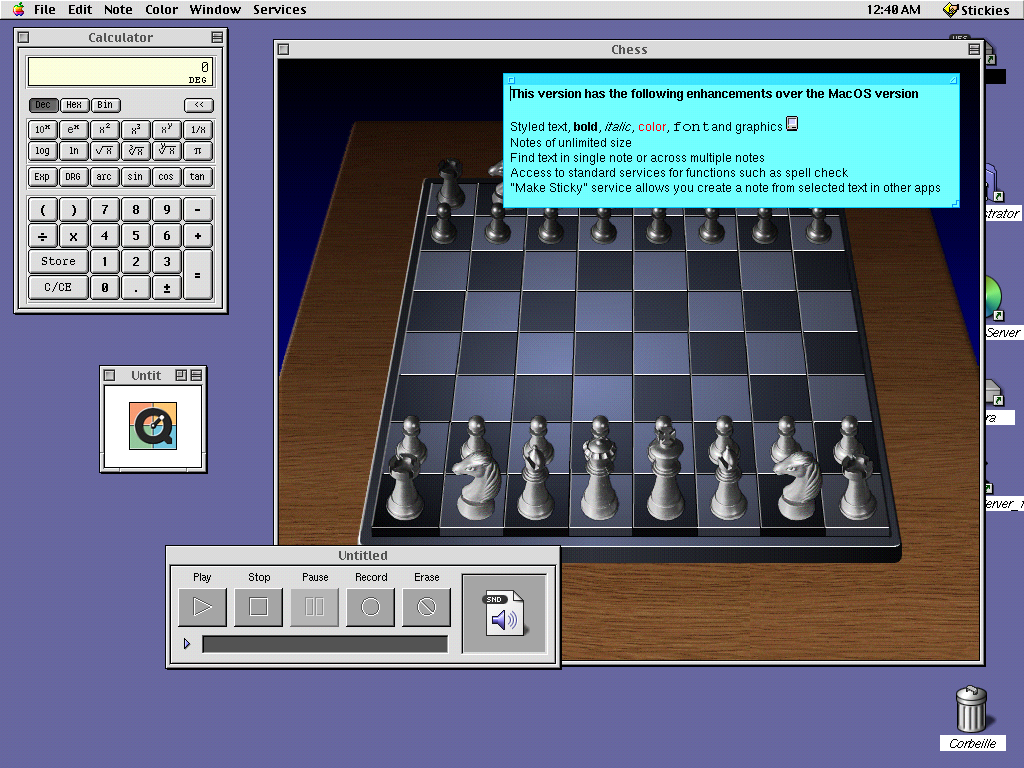Click the QuickTime icon in Untit window
Viewport: 1024px width, 768px height.
tap(153, 426)
